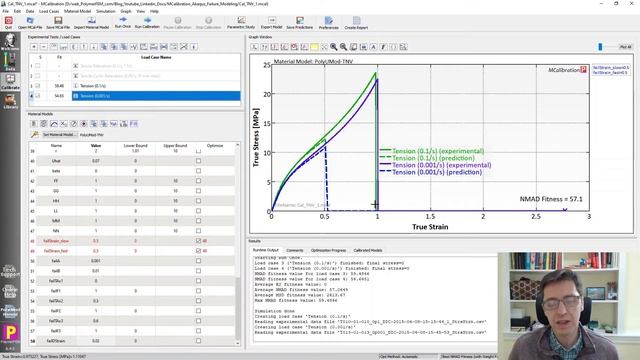Image resolution: width=640 pixels, height=360 pixels.
Task: Click the PolymerFEM P sidebar logo
Action: pyautogui.click(x=10, y=333)
